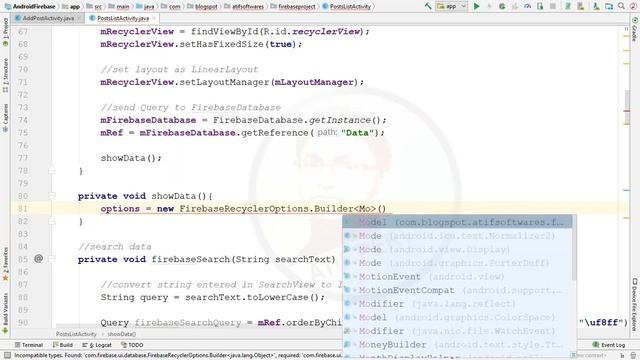Open the profiler gauge icon in toolbar
The height and width of the screenshot is (360, 640).
point(527,6)
